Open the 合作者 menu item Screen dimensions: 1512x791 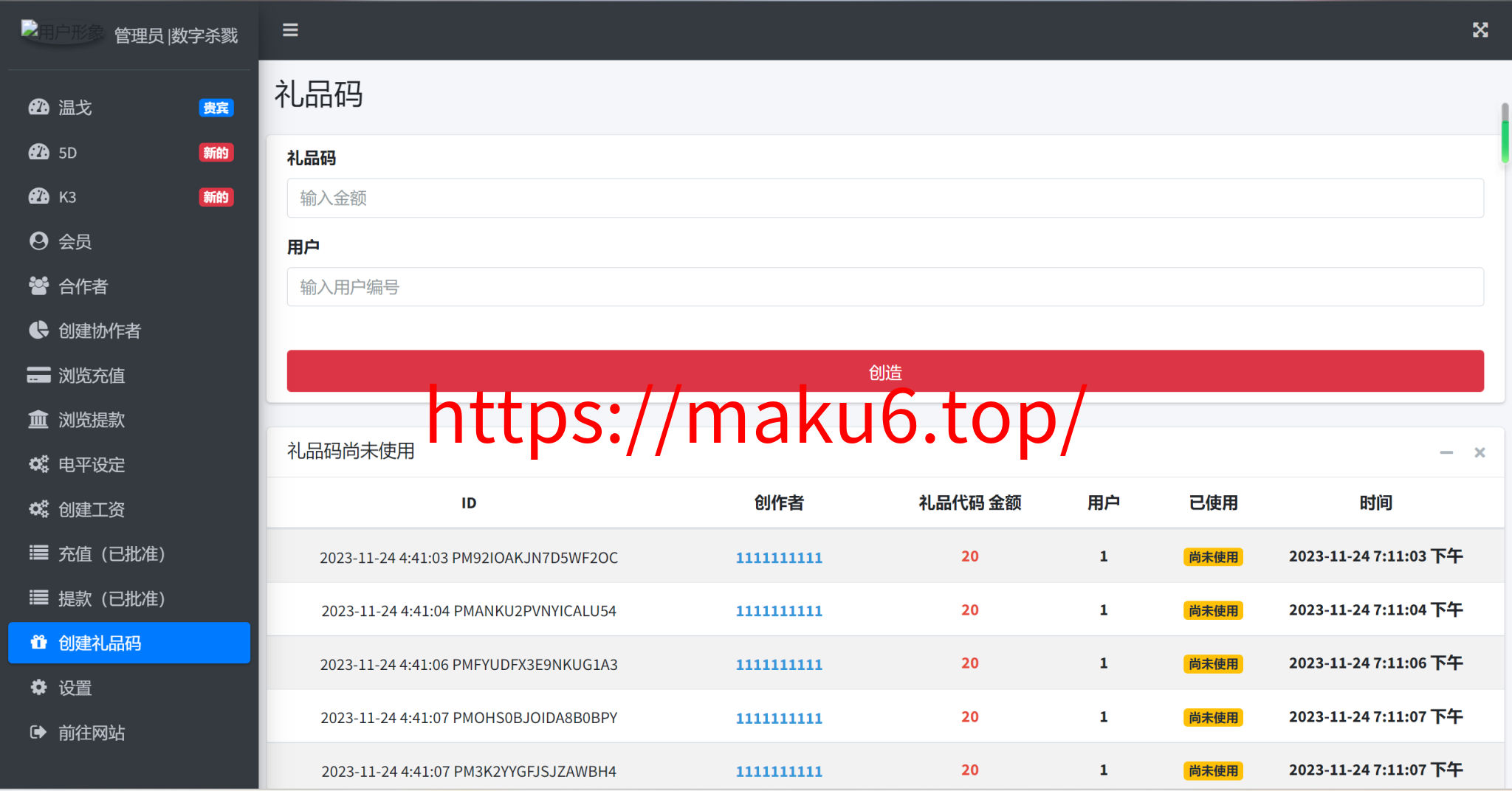129,286
